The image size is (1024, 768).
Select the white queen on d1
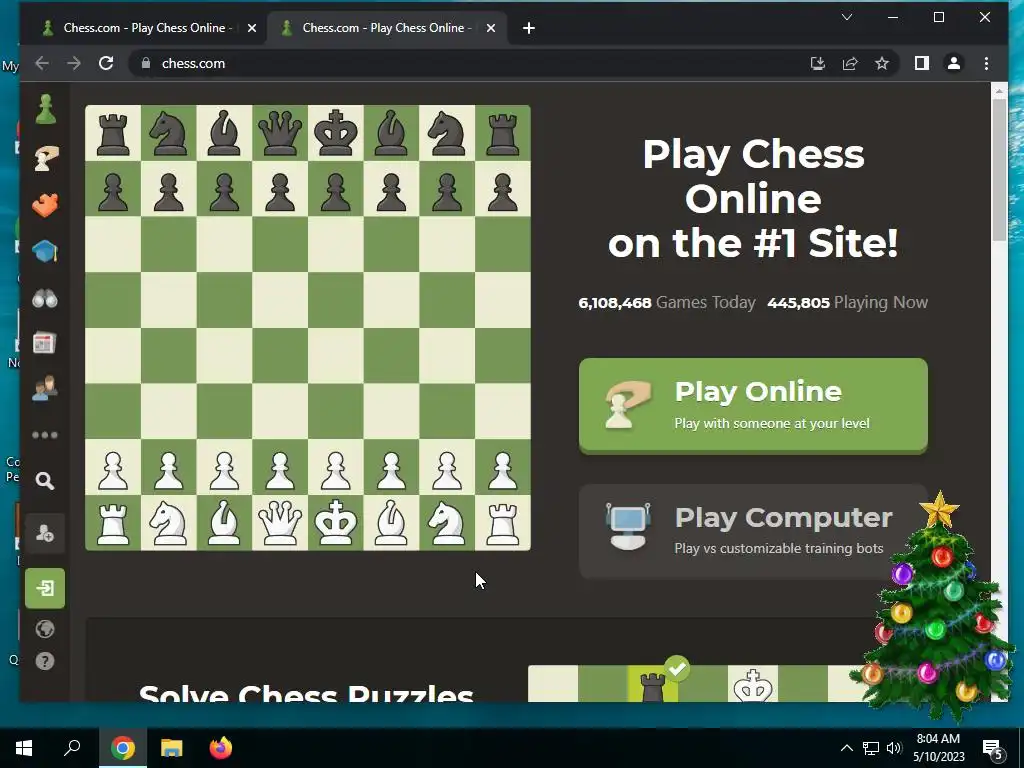click(x=280, y=522)
